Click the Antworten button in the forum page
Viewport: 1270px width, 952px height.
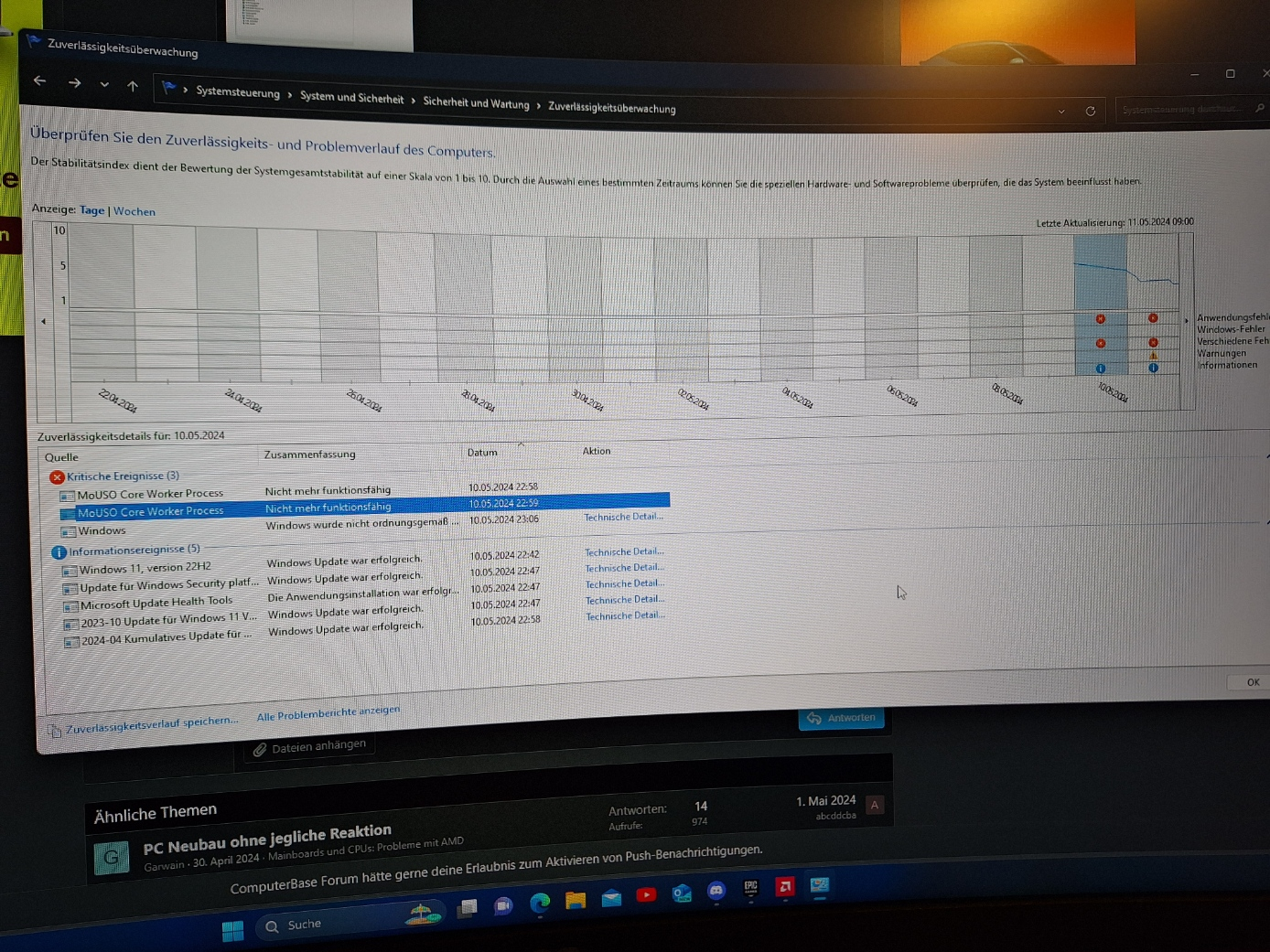click(x=842, y=718)
